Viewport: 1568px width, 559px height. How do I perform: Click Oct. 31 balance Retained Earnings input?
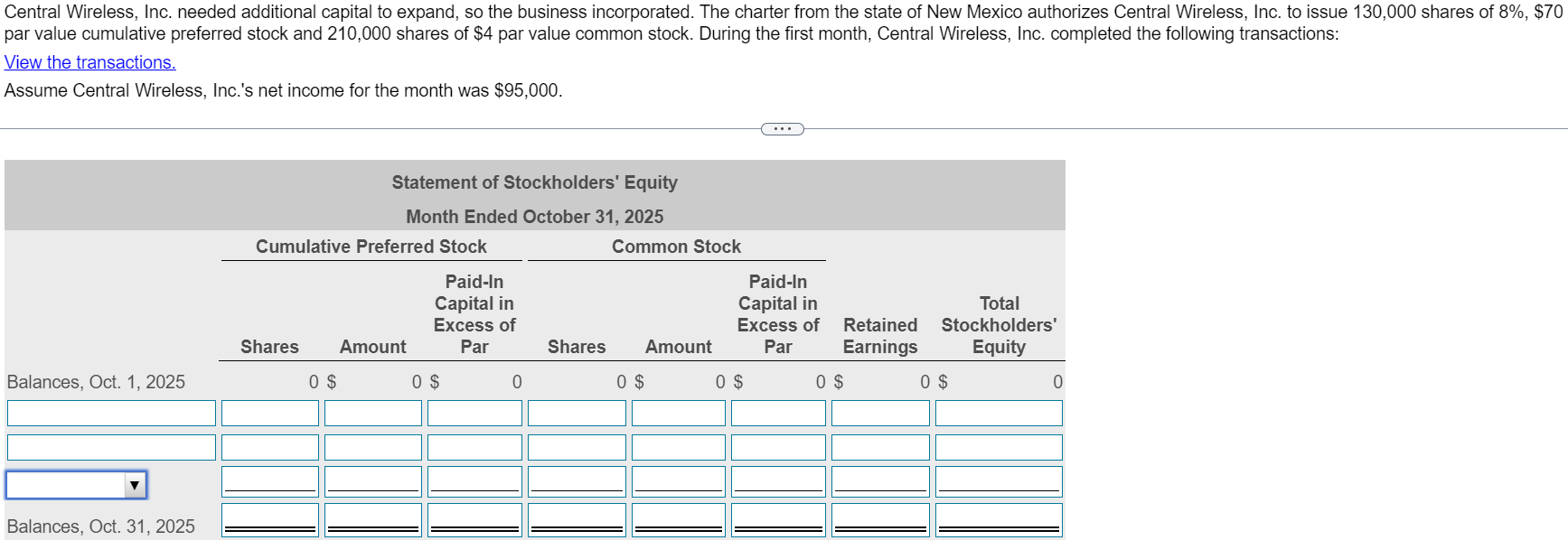(x=880, y=520)
